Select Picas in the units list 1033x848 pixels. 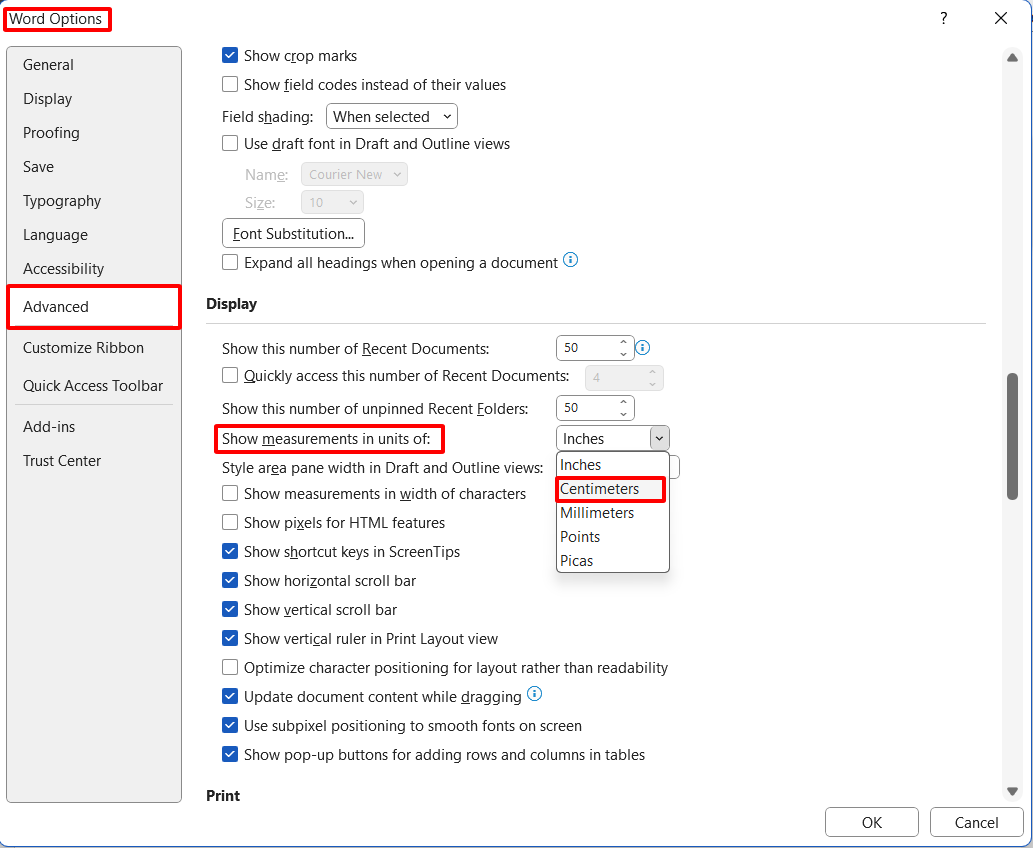612,561
